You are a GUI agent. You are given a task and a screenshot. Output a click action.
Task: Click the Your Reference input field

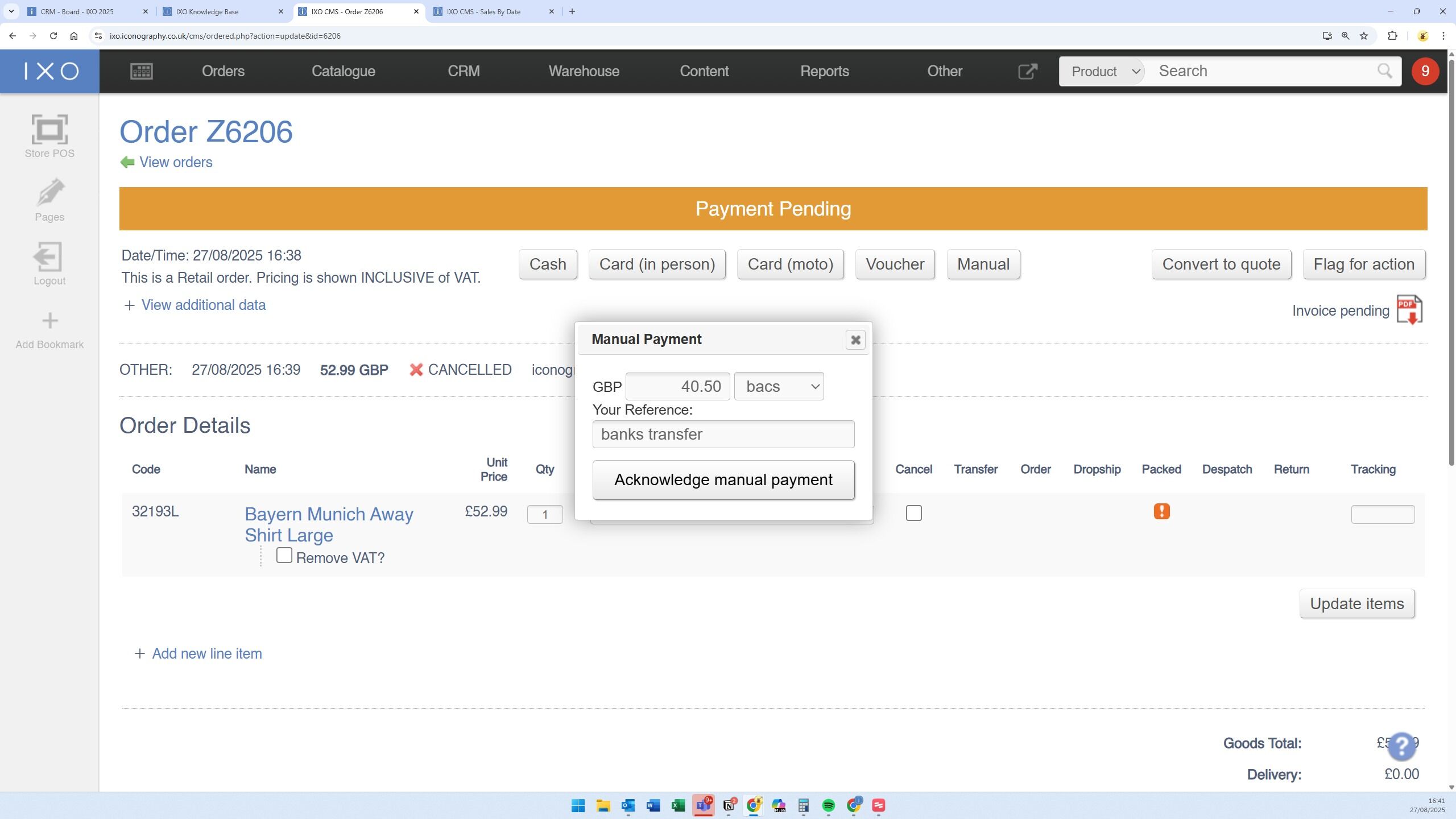pos(723,435)
